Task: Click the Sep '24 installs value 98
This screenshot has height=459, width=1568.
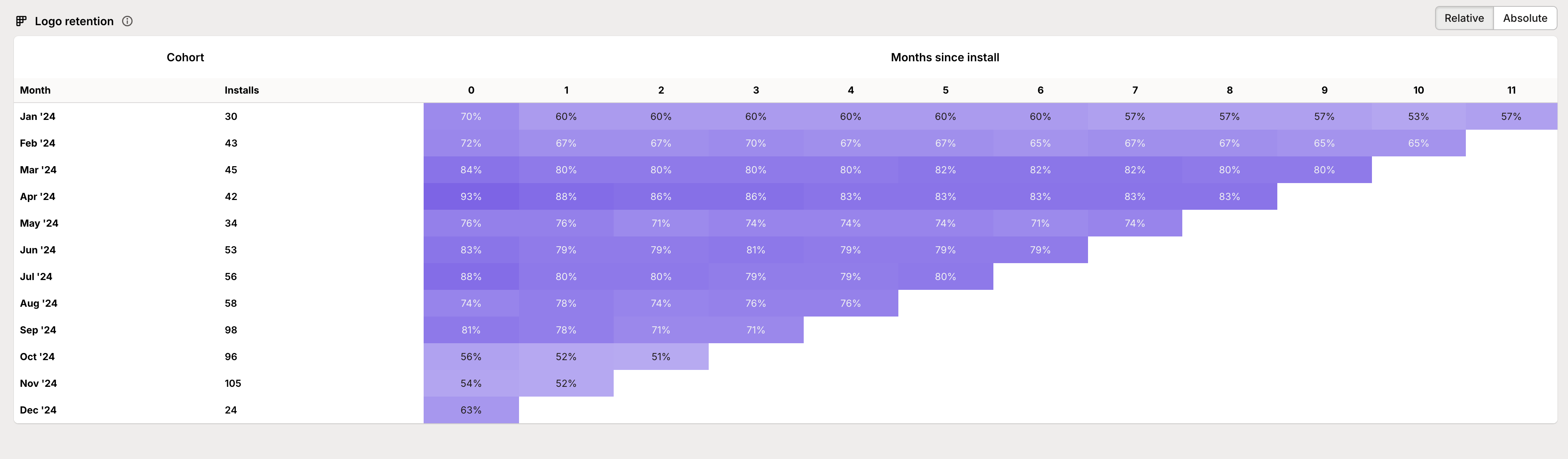Action: [x=231, y=330]
